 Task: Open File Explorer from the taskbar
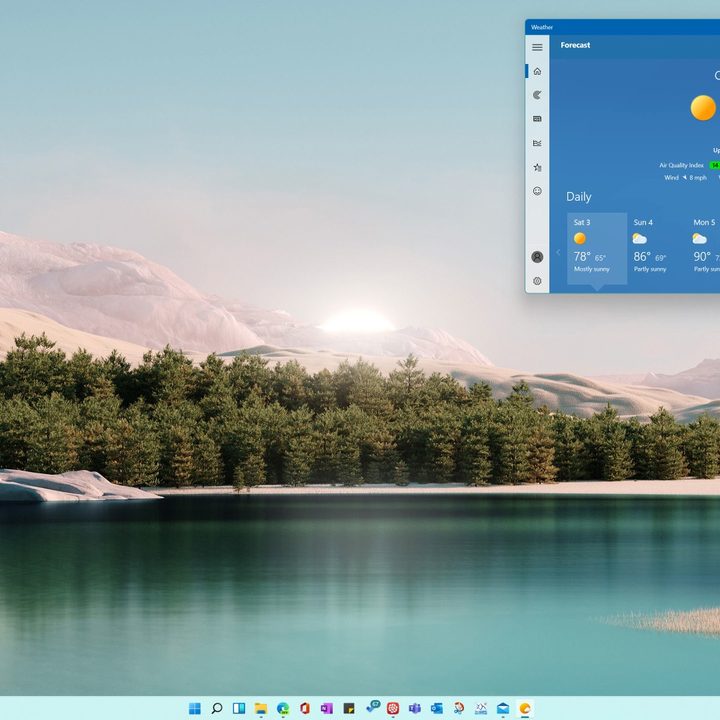[x=261, y=708]
